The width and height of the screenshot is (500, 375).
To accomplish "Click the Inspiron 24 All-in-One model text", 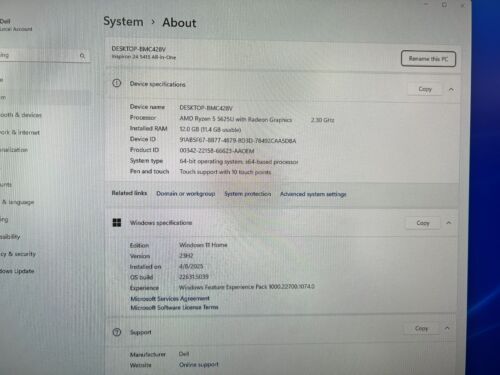I will [144, 57].
